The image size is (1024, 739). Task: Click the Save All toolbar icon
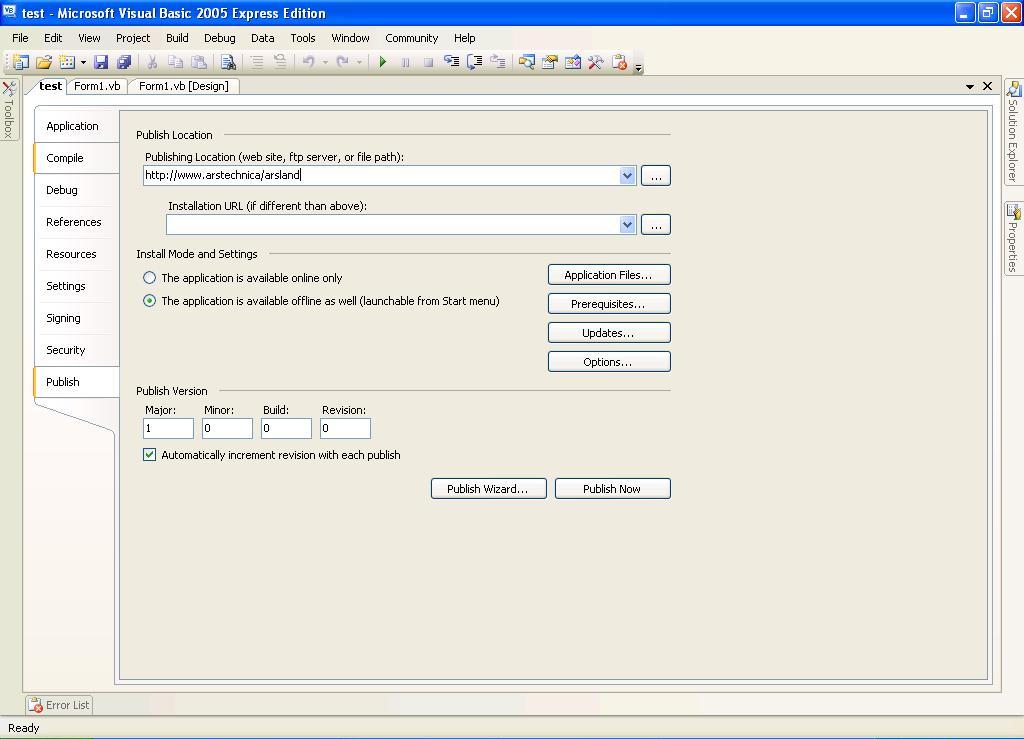point(124,62)
